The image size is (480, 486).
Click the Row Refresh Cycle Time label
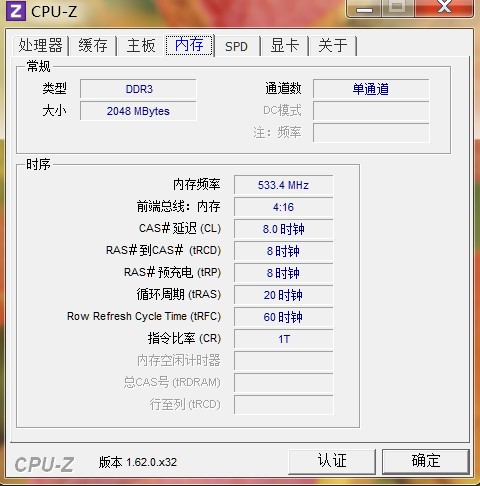pos(144,316)
